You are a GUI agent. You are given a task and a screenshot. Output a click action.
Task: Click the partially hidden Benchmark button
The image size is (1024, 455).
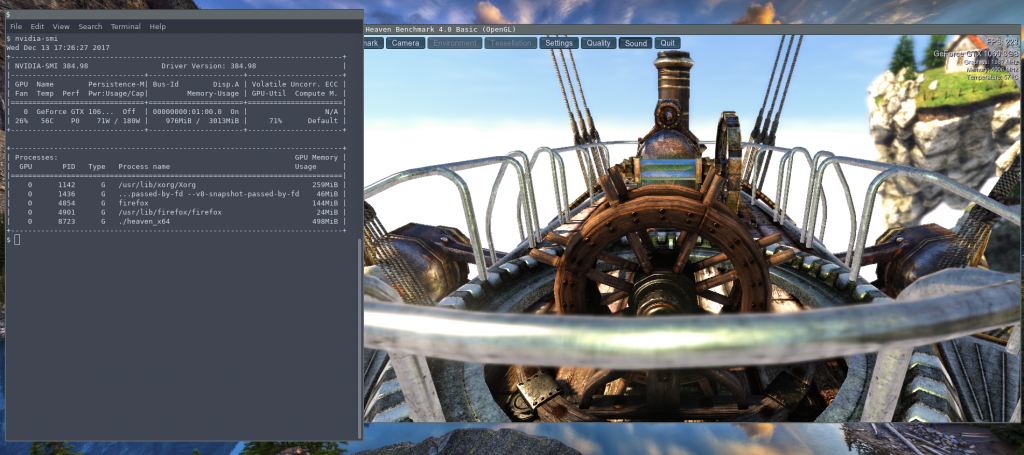pyautogui.click(x=372, y=43)
